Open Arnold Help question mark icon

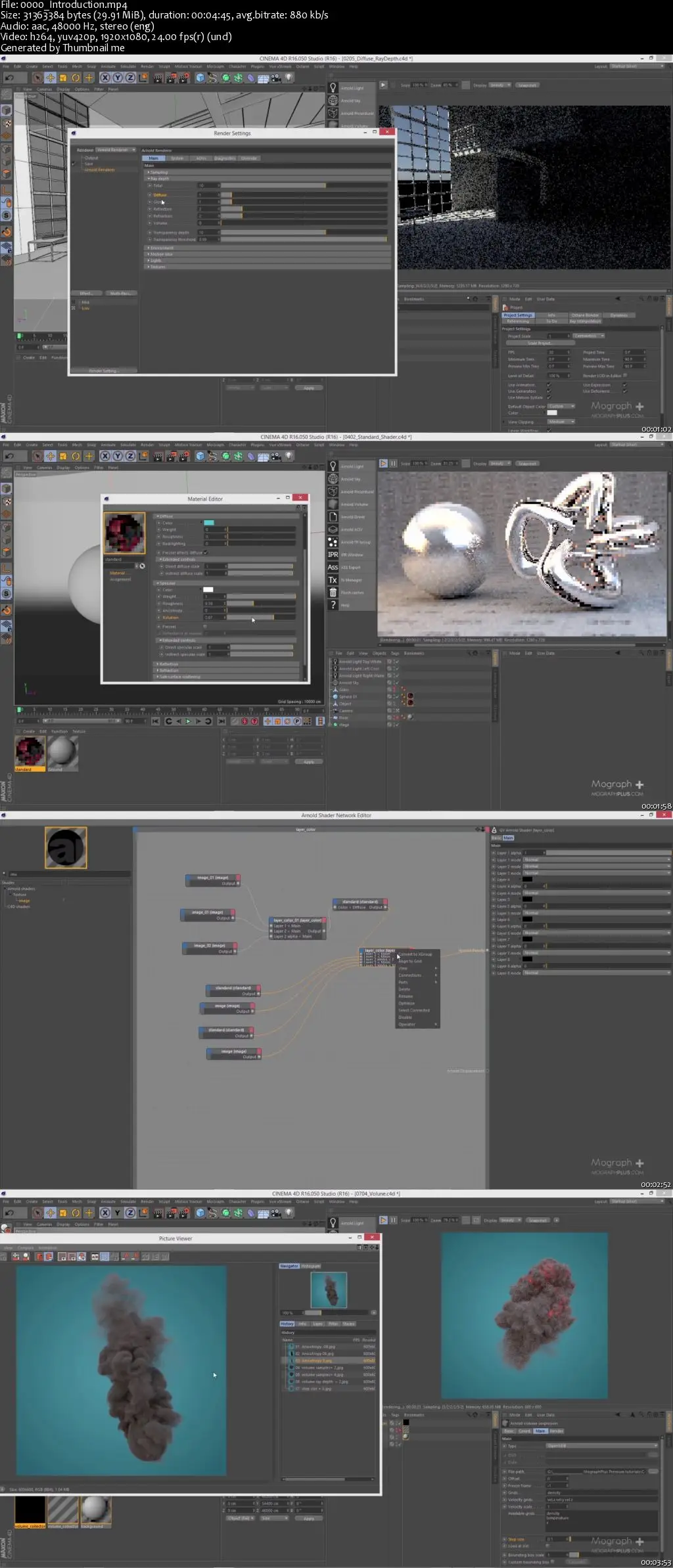point(333,604)
